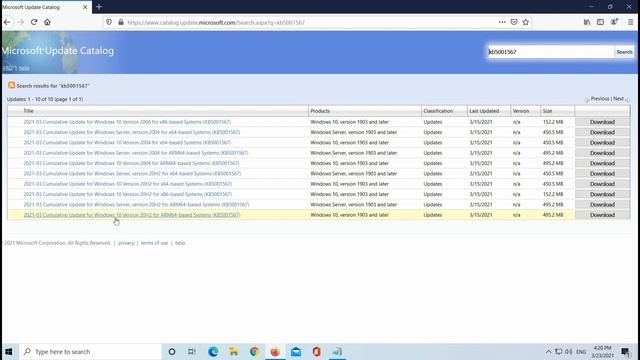The image size is (640, 360).
Task: Sort results by Classification column
Action: click(438, 111)
